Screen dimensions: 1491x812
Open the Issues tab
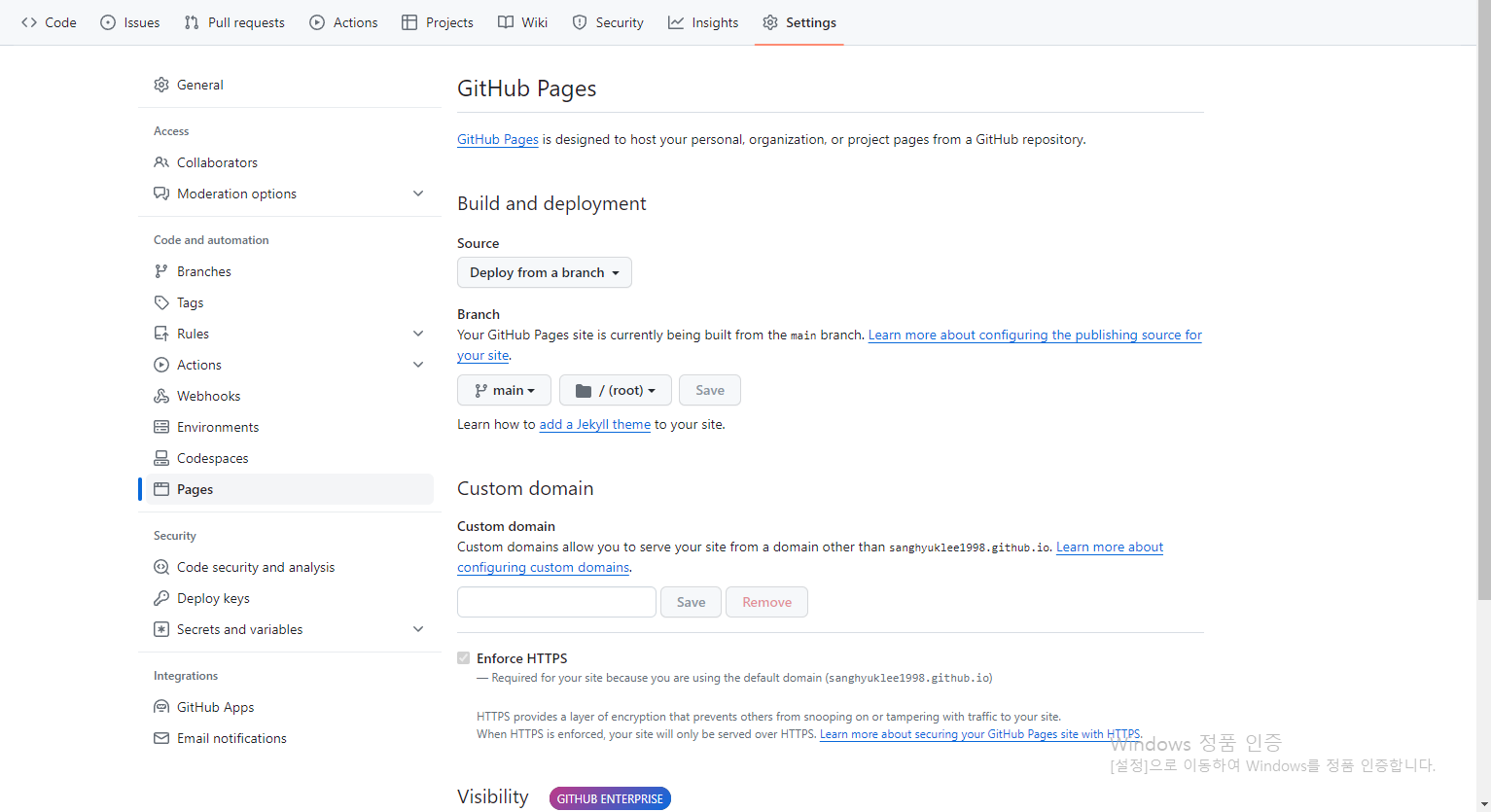130,22
